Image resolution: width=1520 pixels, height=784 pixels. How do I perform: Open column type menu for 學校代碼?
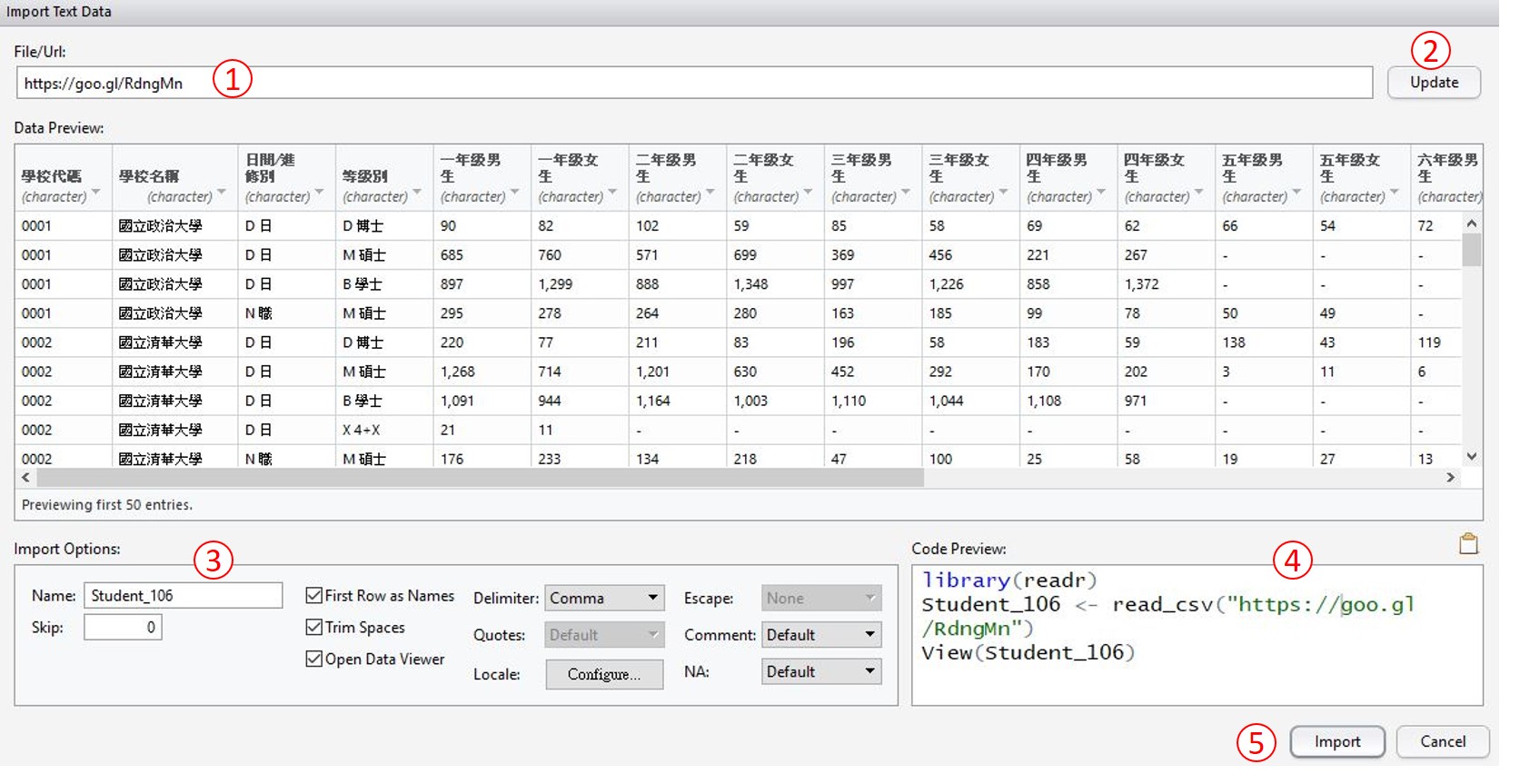[95, 193]
